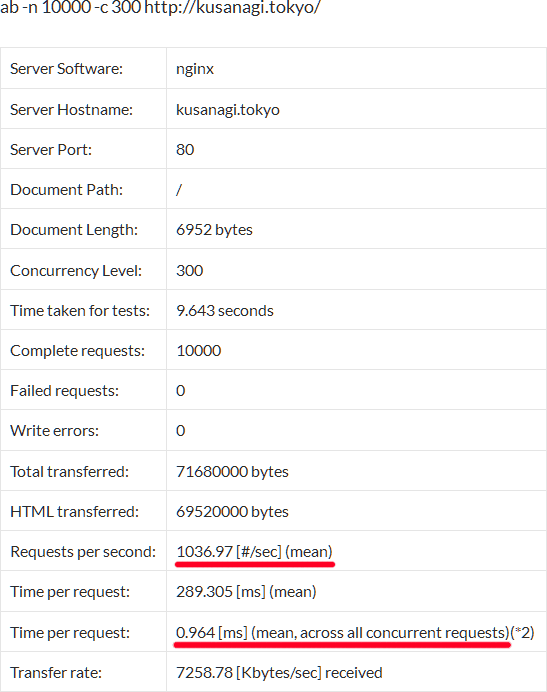Select the 7258.78 Kbytes/sec transfer rate
The width and height of the screenshot is (547, 692).
(x=279, y=673)
